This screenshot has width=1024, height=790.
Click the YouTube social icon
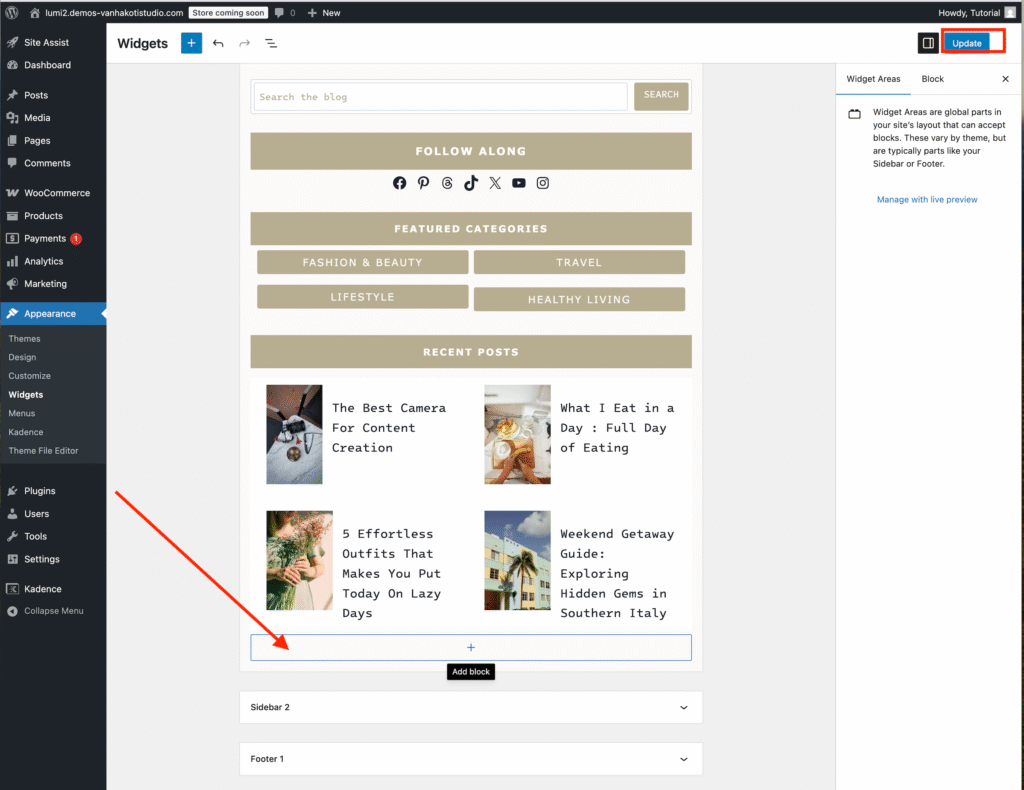pos(519,183)
